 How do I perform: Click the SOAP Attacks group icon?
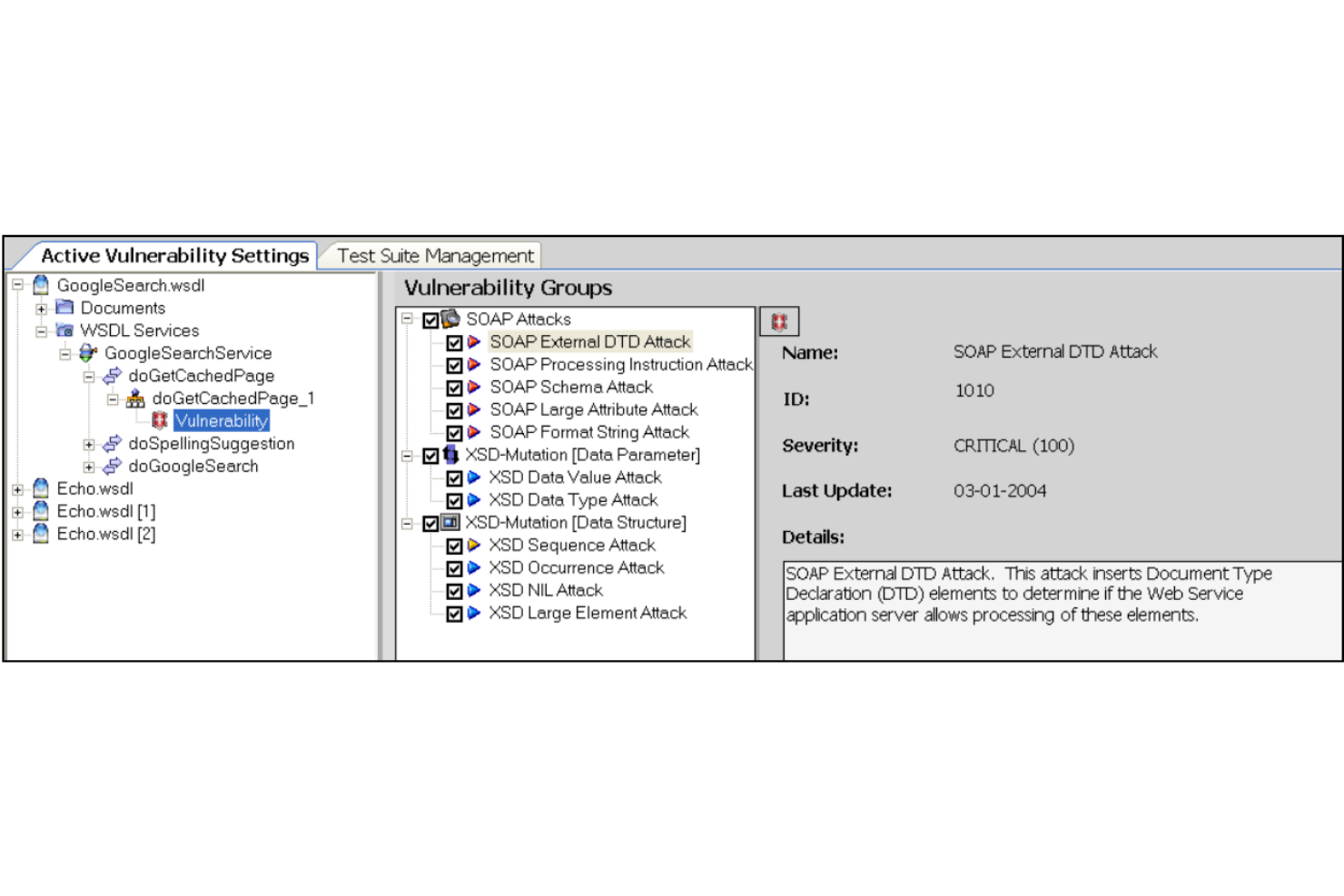click(451, 319)
